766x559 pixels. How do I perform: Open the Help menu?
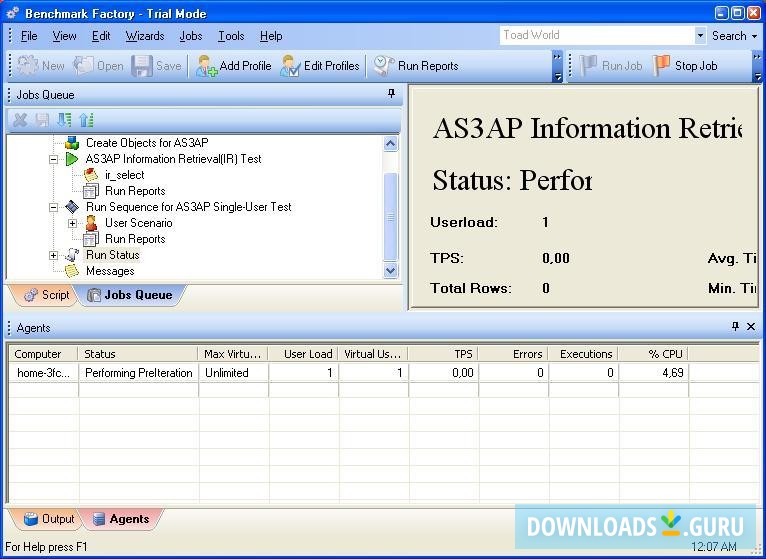(271, 36)
